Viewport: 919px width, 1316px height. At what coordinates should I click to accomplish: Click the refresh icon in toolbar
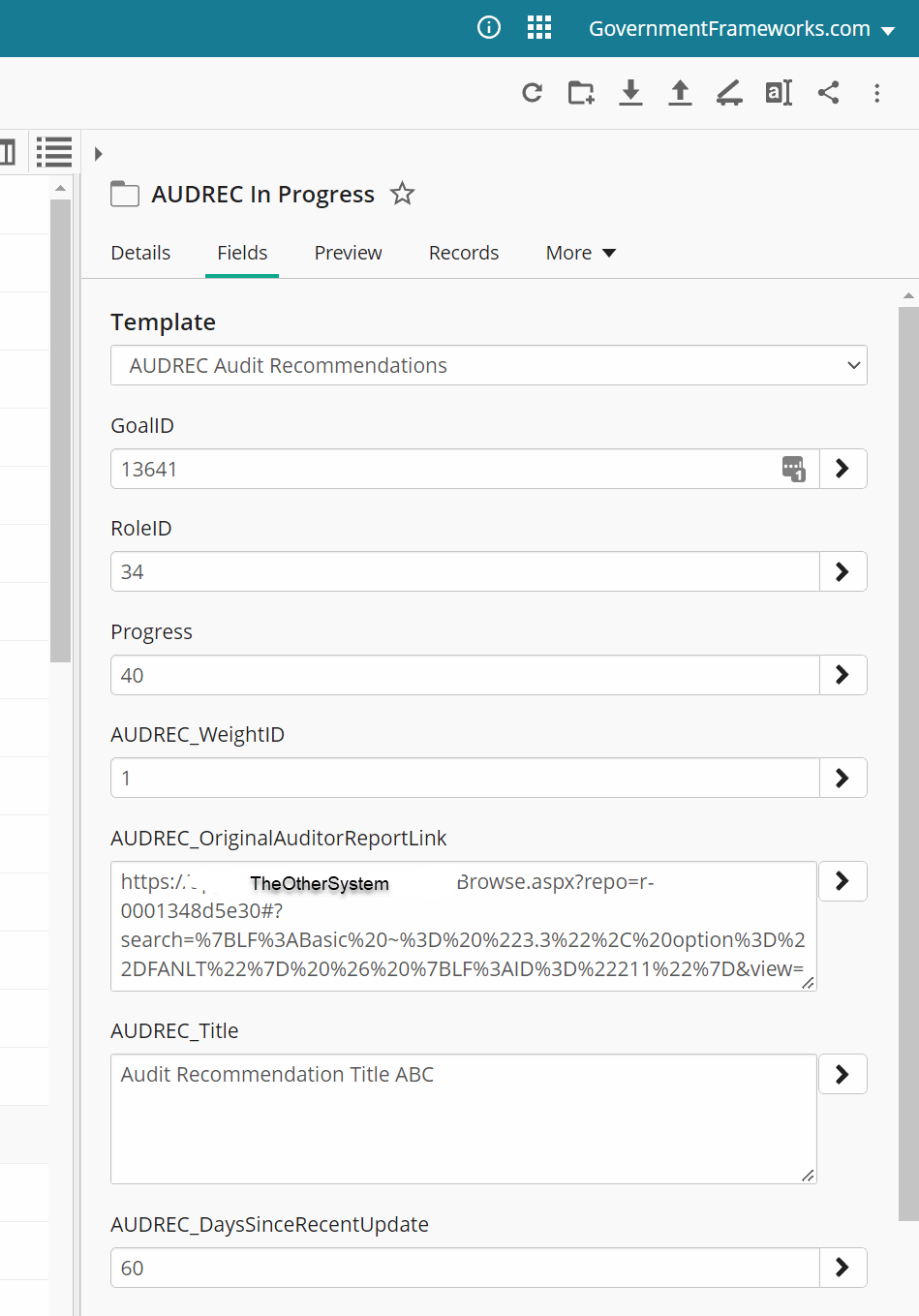tap(532, 93)
